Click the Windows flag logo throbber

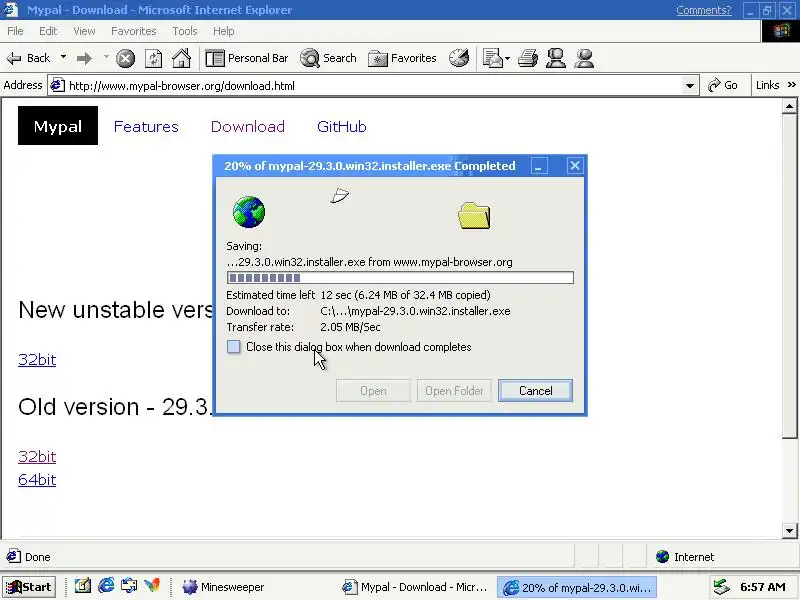point(781,31)
